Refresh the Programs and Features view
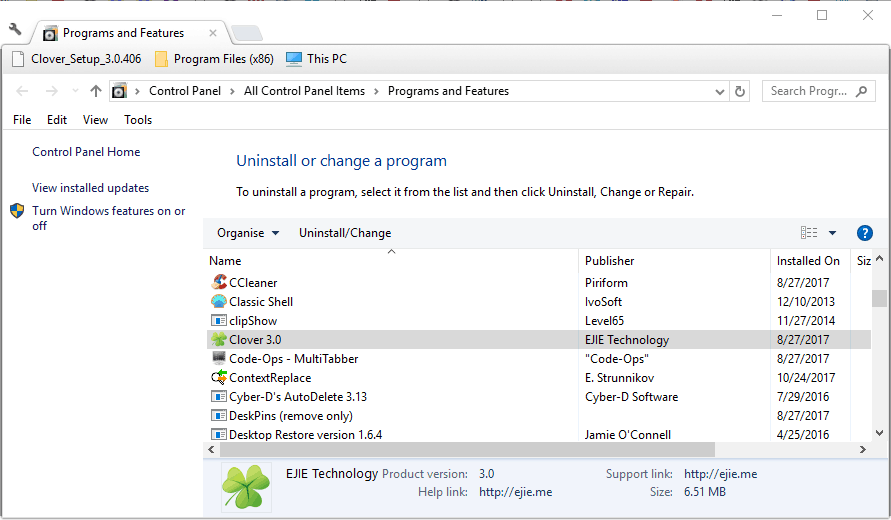 (x=739, y=91)
